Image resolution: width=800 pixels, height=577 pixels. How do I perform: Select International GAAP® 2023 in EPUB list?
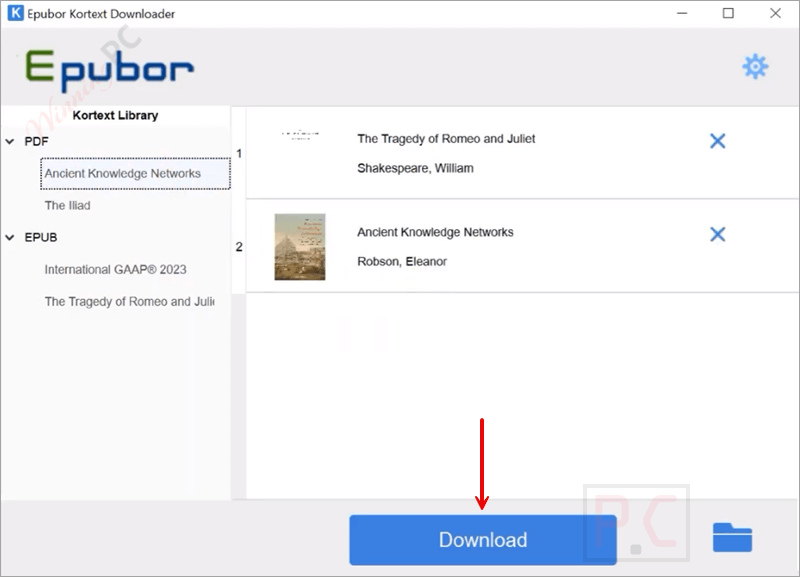(x=115, y=269)
